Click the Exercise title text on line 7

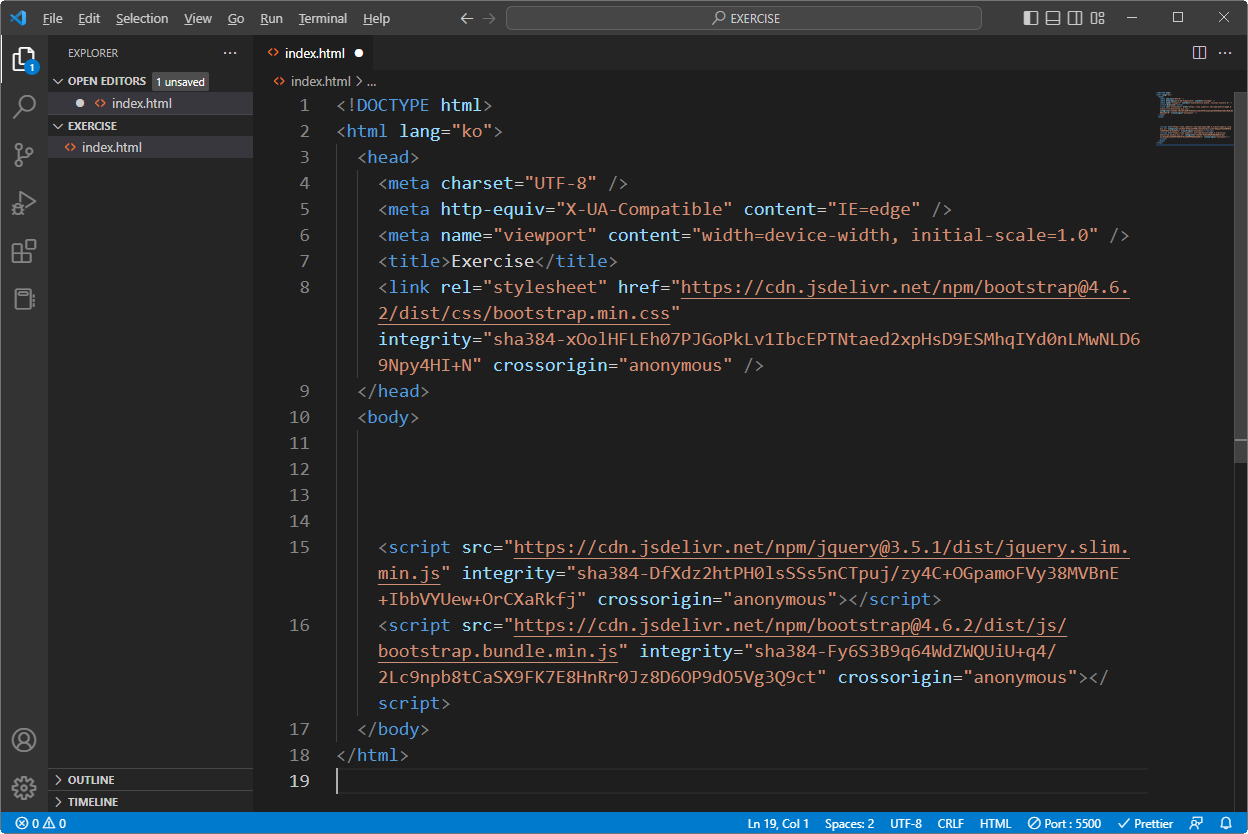pos(493,261)
